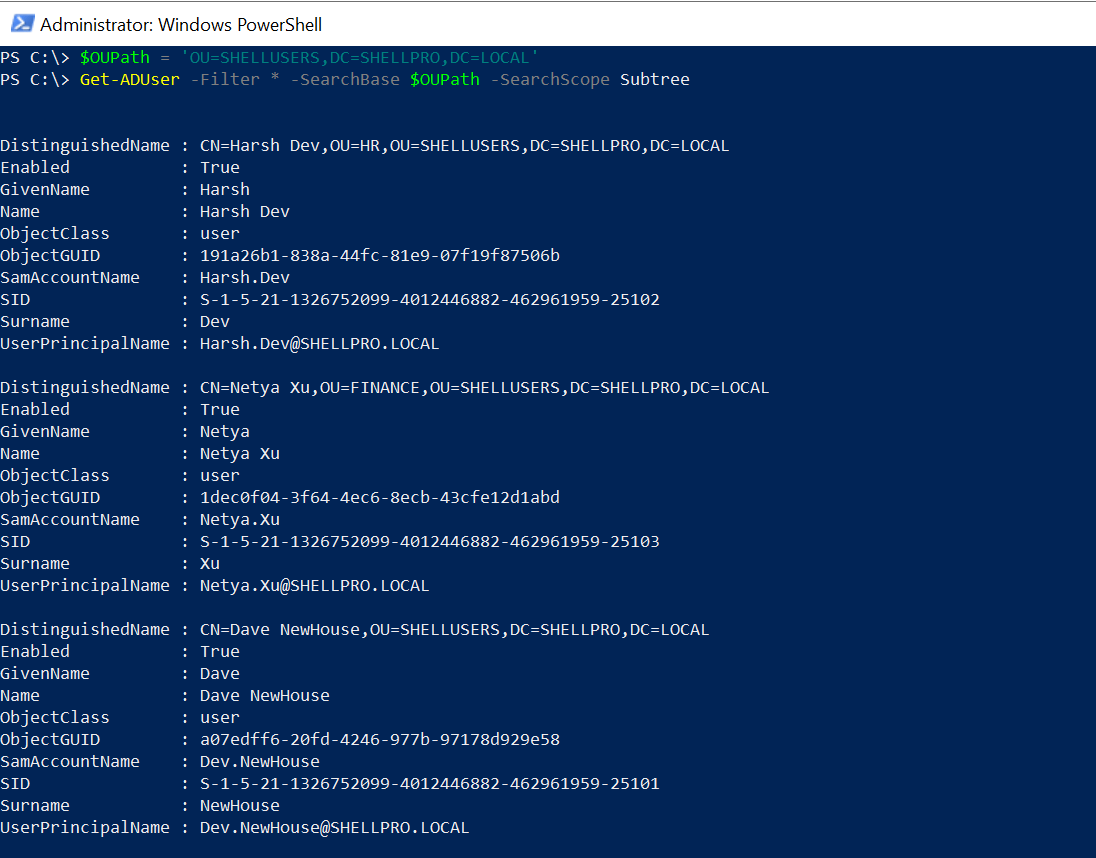Select the SamAccountName Dev.NewHouse
The height and width of the screenshot is (858, 1096).
[260, 761]
